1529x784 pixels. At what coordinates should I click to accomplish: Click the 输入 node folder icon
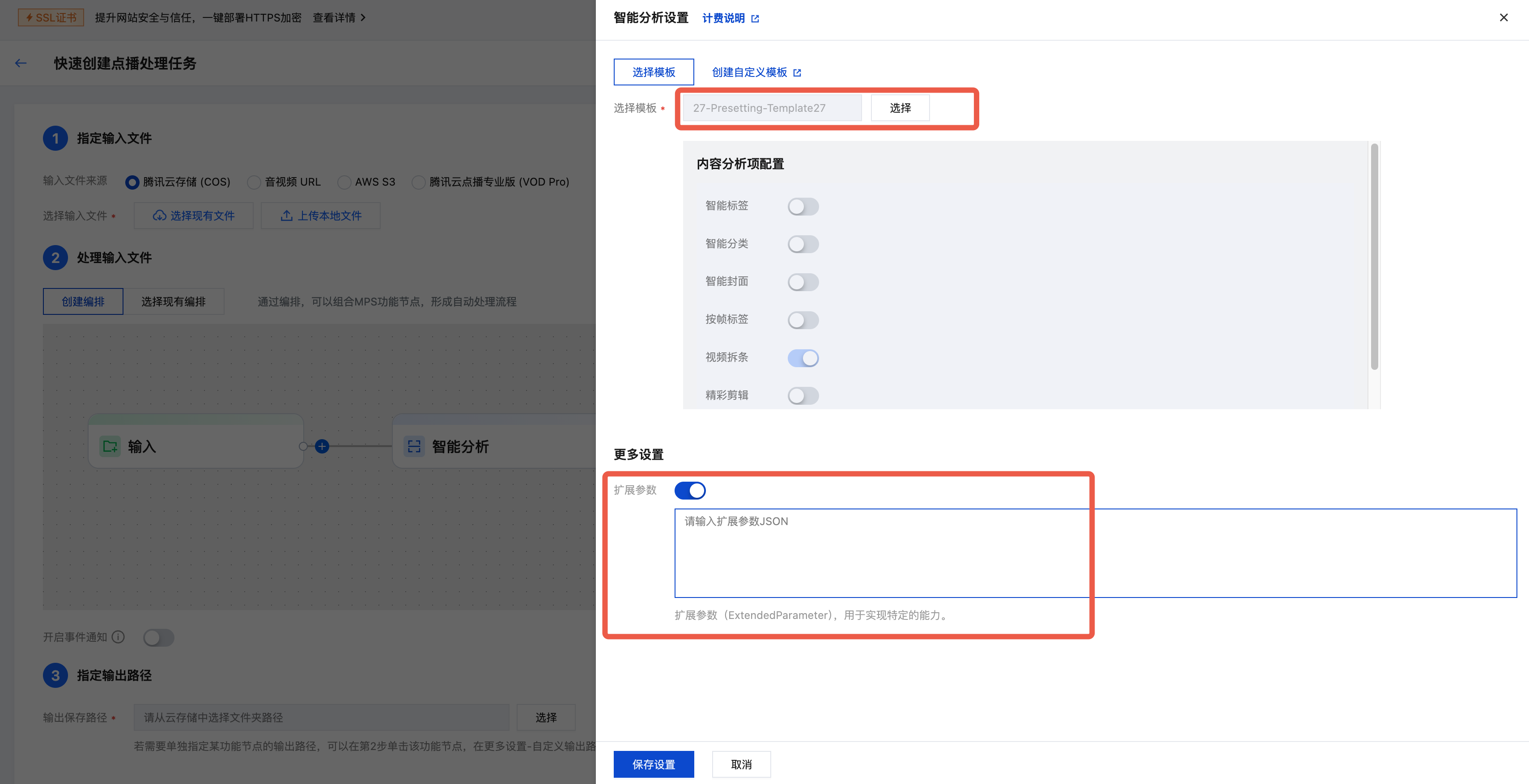click(x=110, y=446)
